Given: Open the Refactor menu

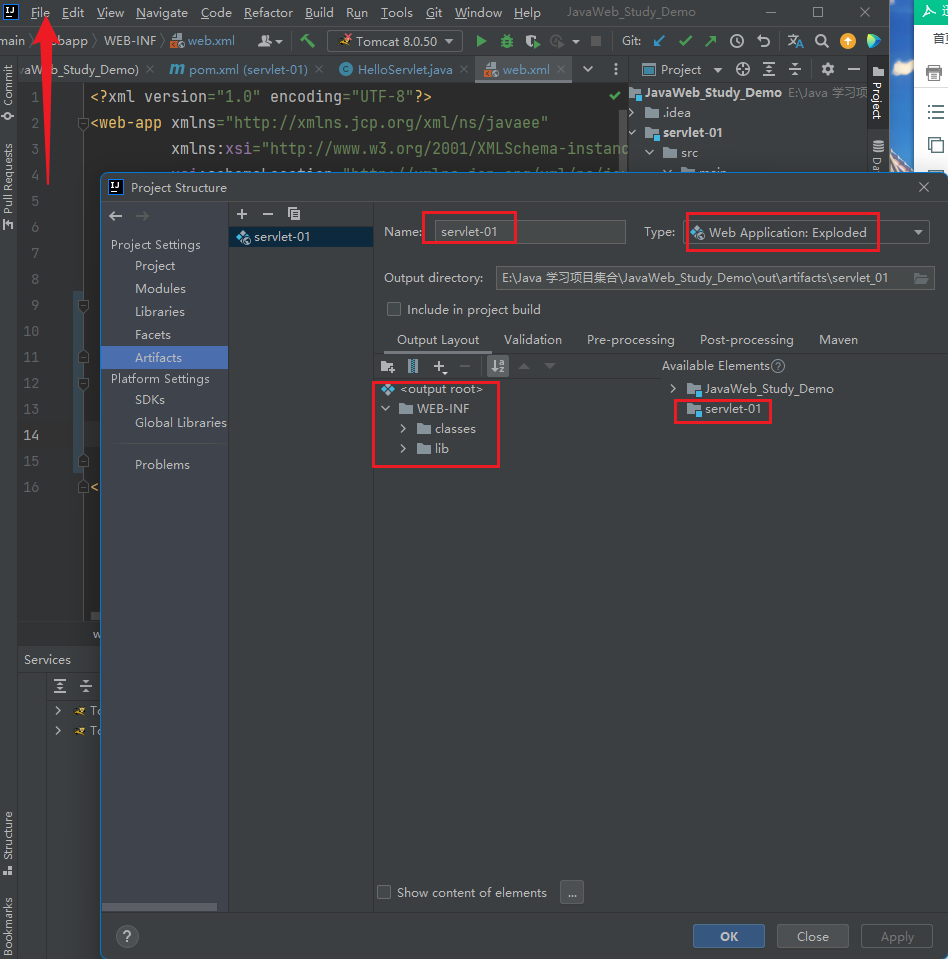Looking at the screenshot, I should [268, 13].
